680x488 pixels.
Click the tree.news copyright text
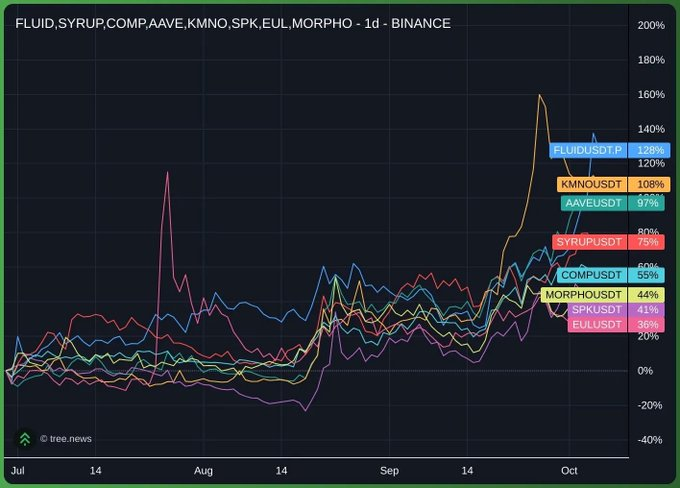coord(66,439)
